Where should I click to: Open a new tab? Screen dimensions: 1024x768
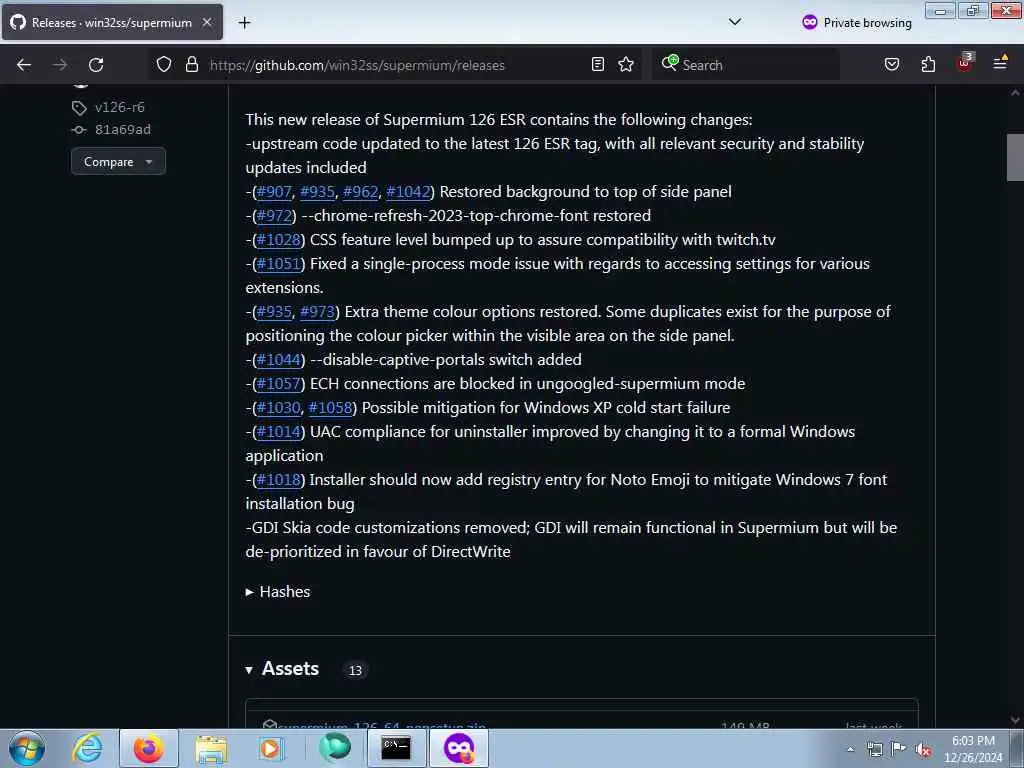(x=244, y=23)
